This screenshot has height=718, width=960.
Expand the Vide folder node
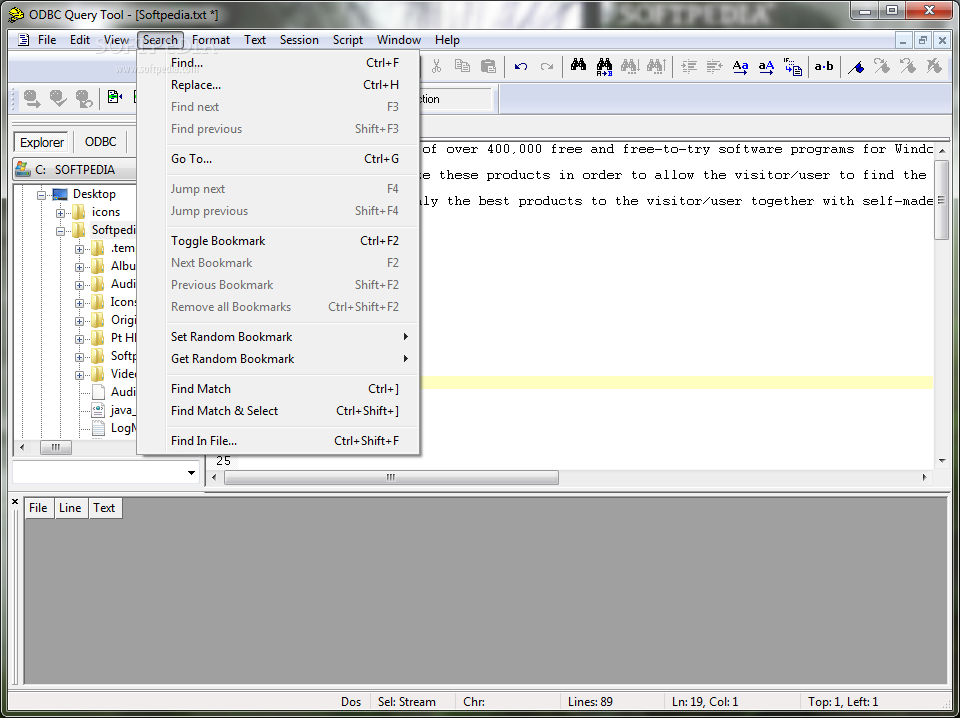pyautogui.click(x=79, y=375)
